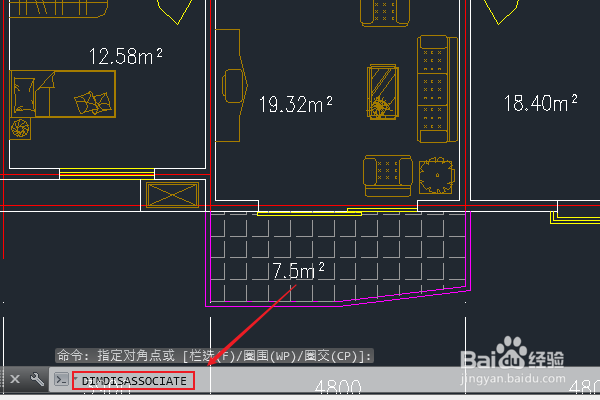Pick the 18.40m² room area text
The width and height of the screenshot is (600, 400).
tap(540, 103)
